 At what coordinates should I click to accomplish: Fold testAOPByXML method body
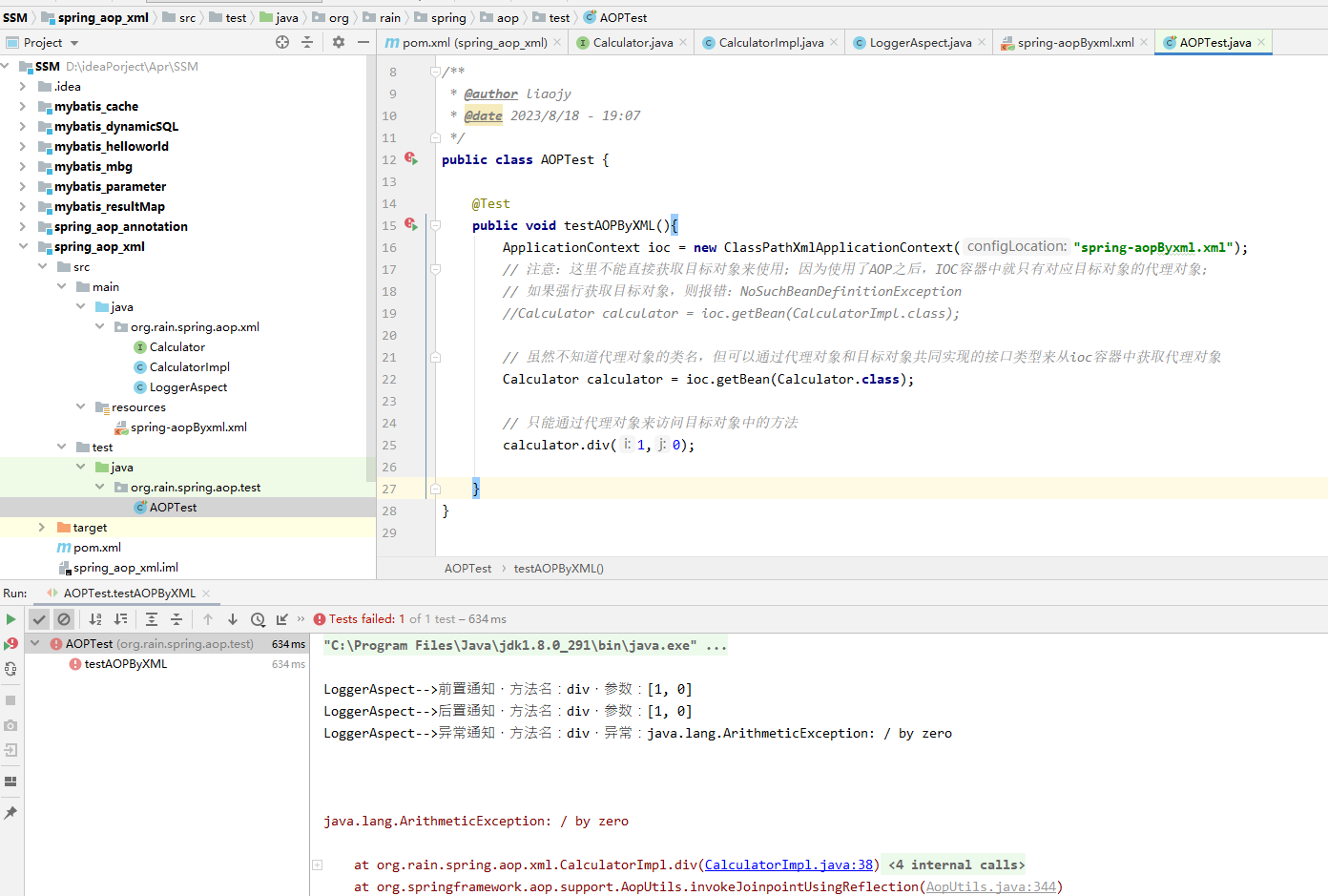click(435, 225)
